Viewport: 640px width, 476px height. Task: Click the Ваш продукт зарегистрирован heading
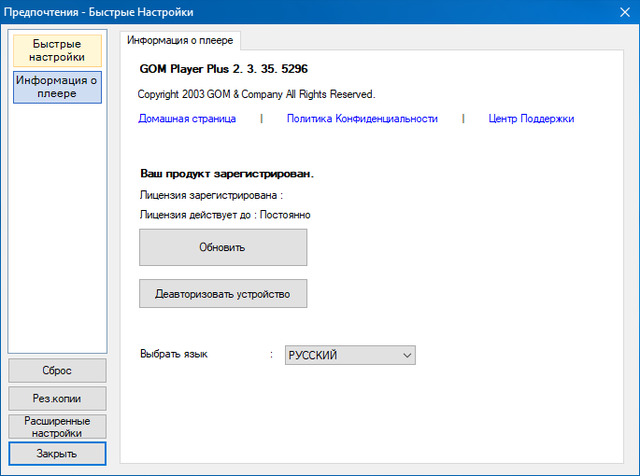(227, 173)
